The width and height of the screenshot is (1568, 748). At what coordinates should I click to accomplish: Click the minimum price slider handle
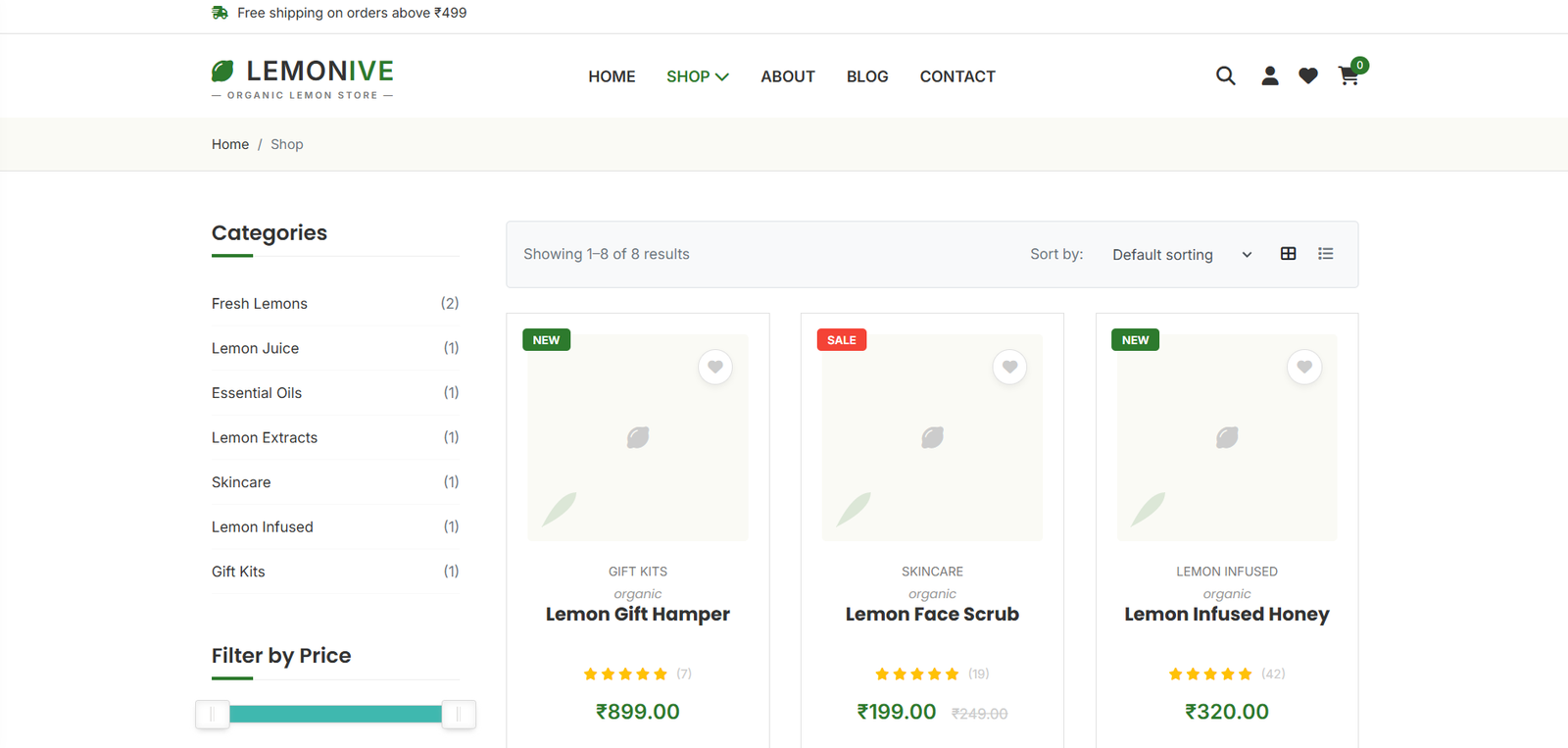213,714
